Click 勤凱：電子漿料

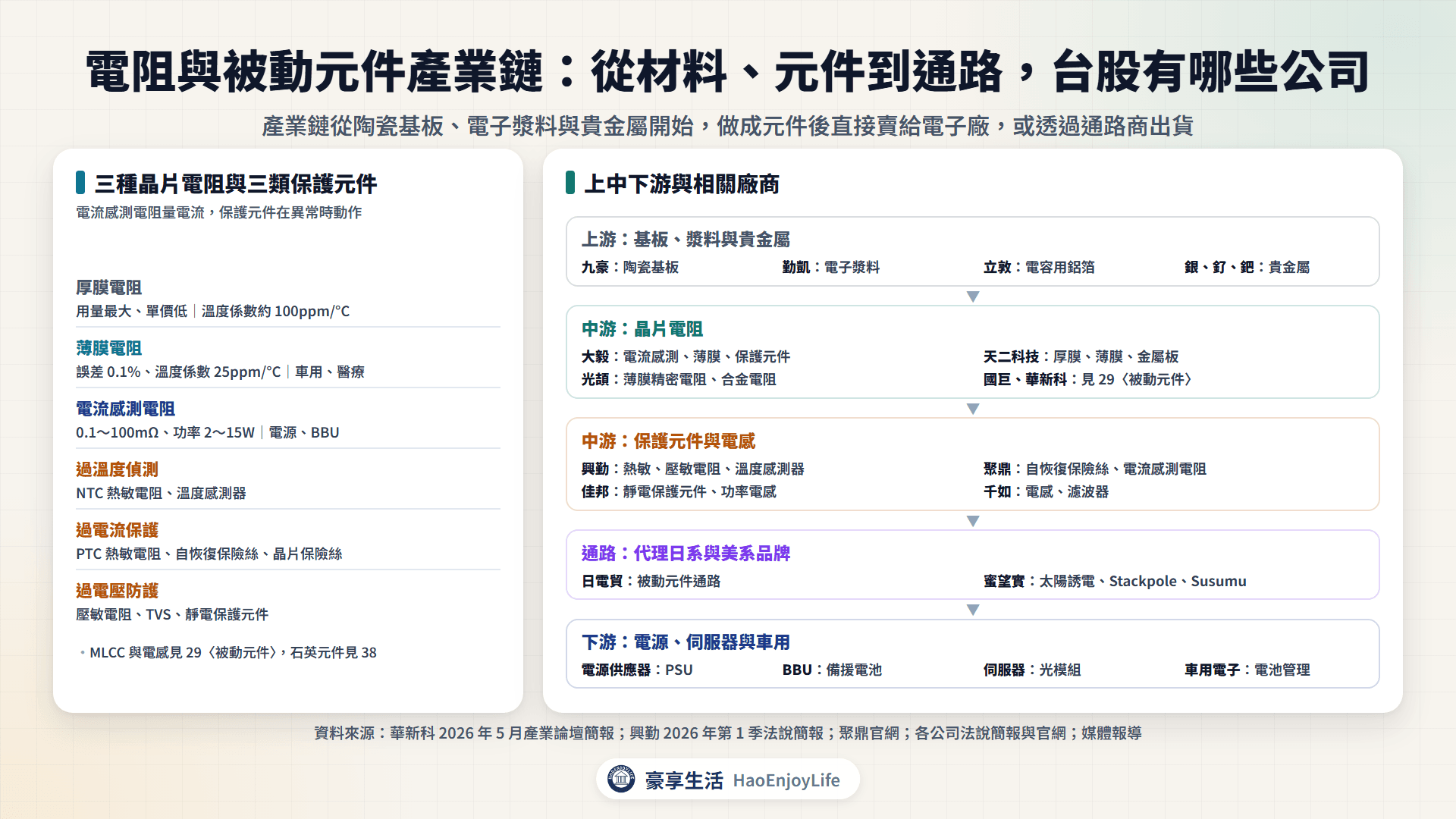(x=831, y=267)
